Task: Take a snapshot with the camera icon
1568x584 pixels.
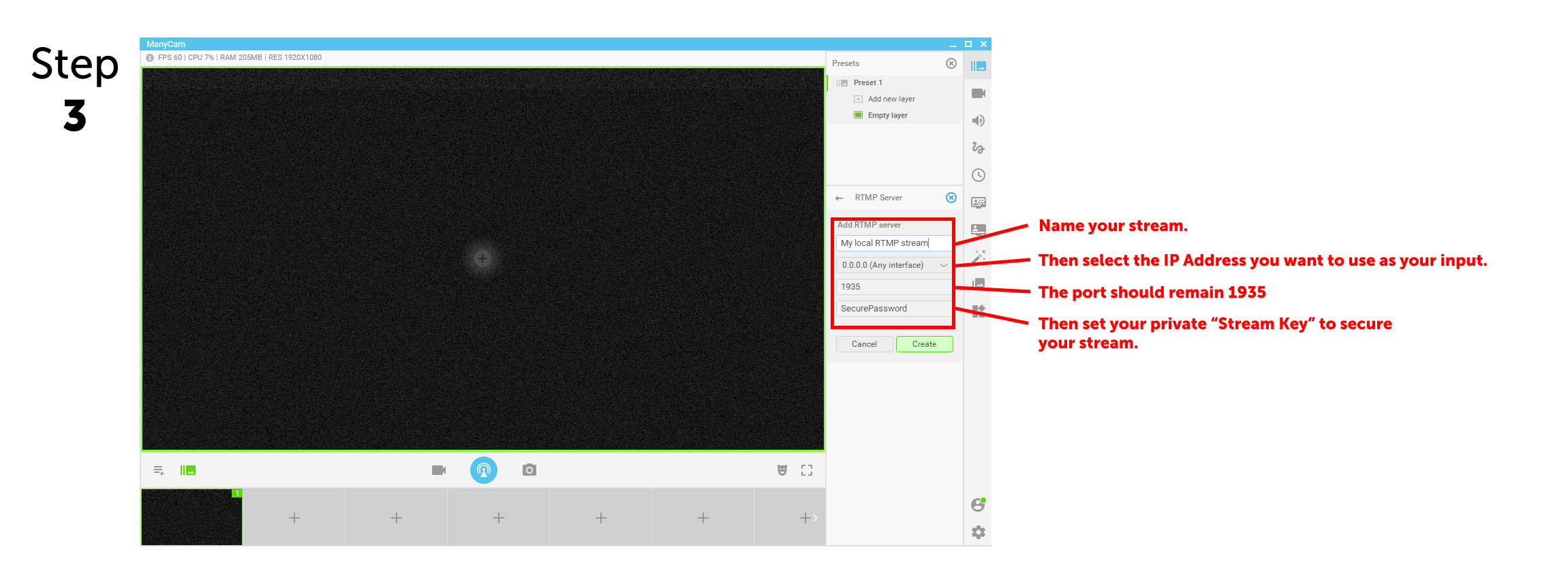Action: pyautogui.click(x=529, y=470)
